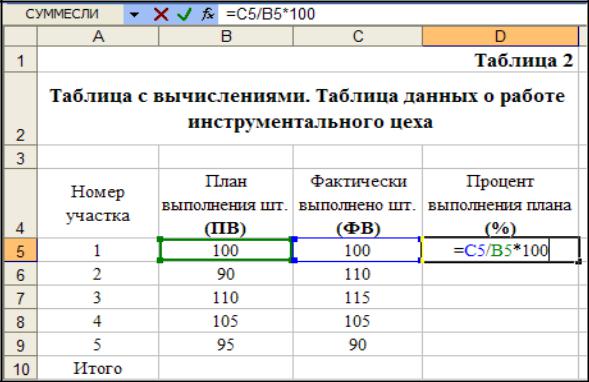The height and width of the screenshot is (382, 589).
Task: Select row 9 header
Action: pos(20,344)
